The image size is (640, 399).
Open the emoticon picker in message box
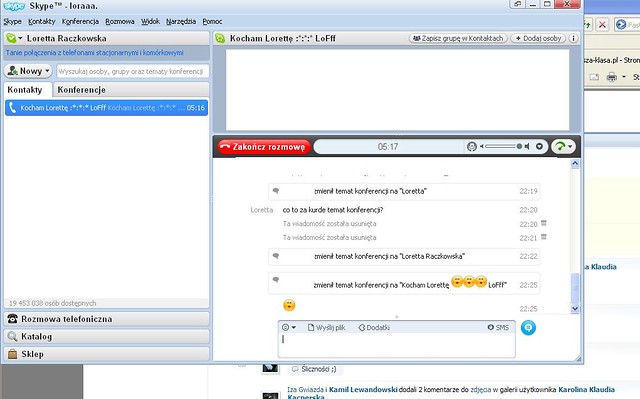pyautogui.click(x=288, y=327)
